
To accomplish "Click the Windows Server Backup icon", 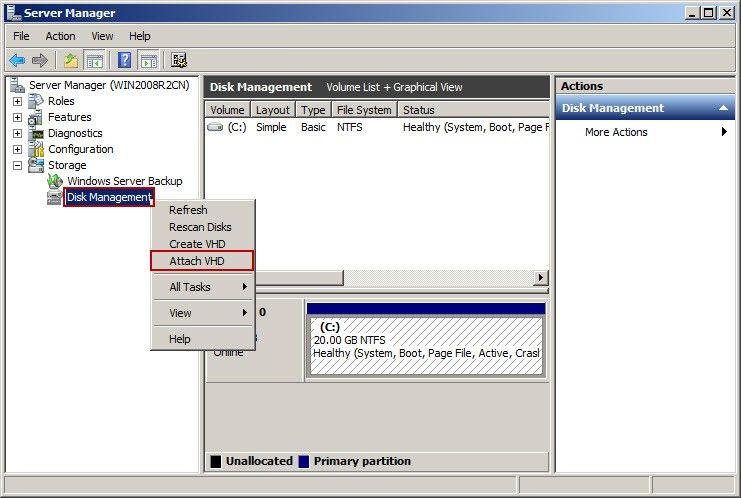I will tap(55, 181).
